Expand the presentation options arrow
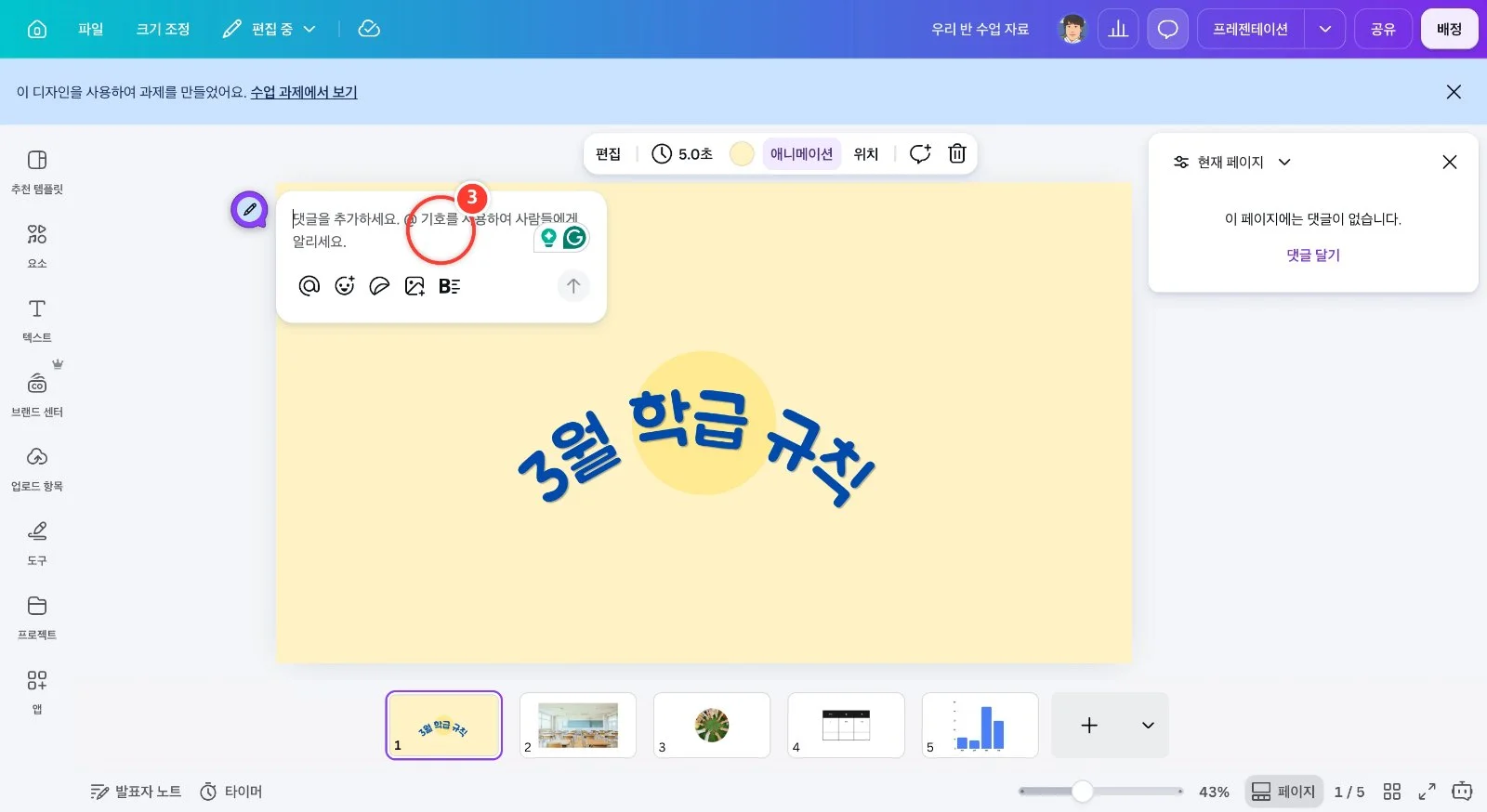The width and height of the screenshot is (1487, 812). tap(1325, 29)
